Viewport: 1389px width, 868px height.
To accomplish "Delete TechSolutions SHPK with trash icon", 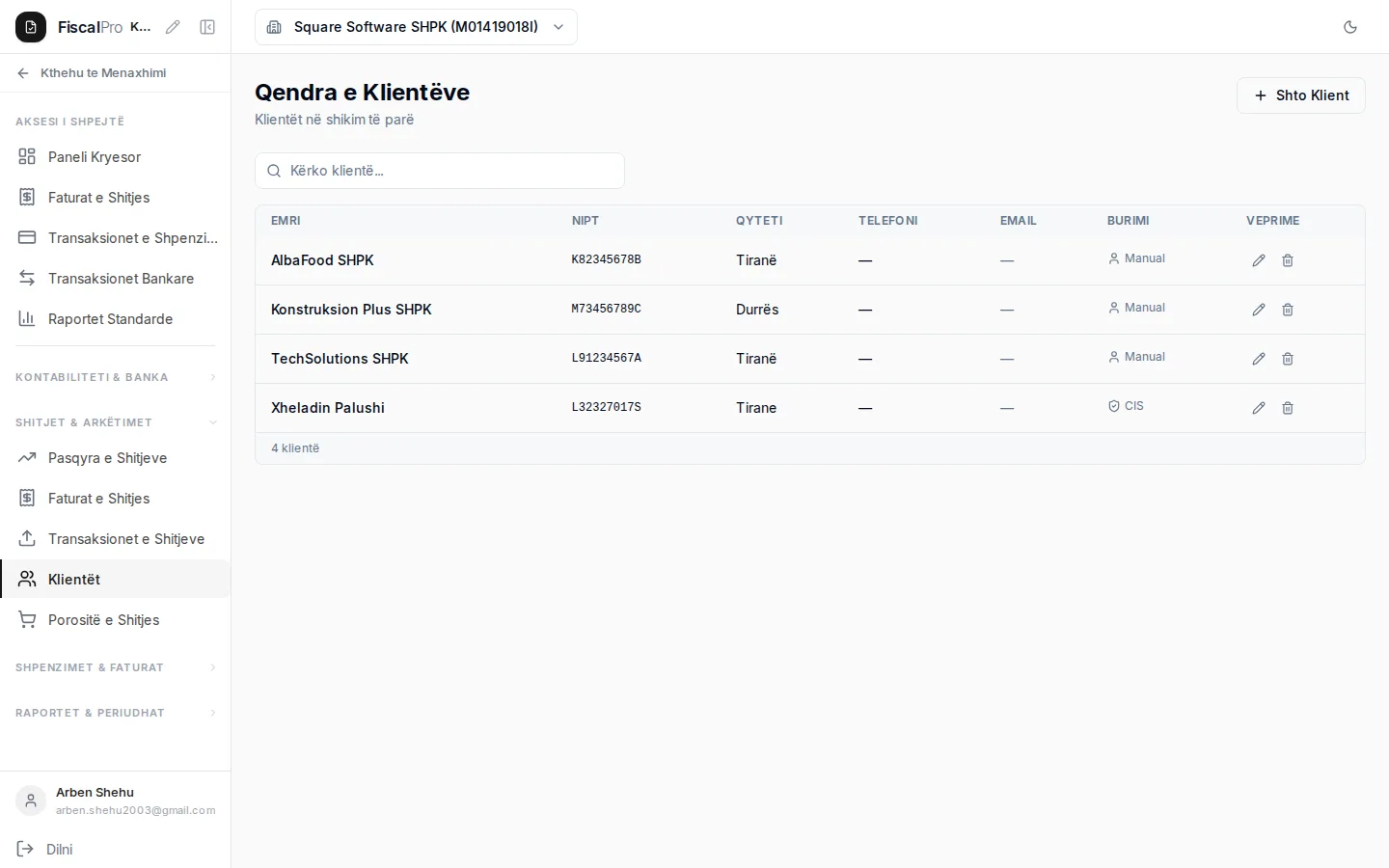I will (1288, 359).
